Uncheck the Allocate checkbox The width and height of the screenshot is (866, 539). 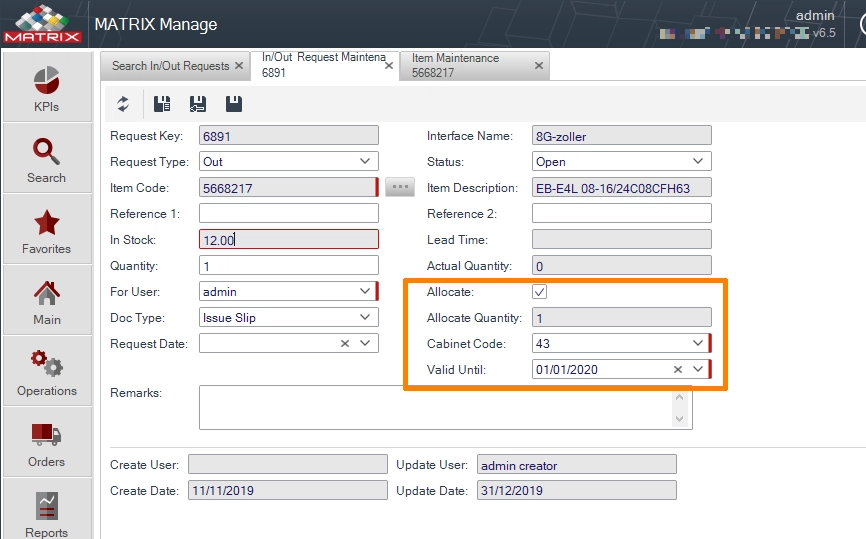tap(540, 292)
